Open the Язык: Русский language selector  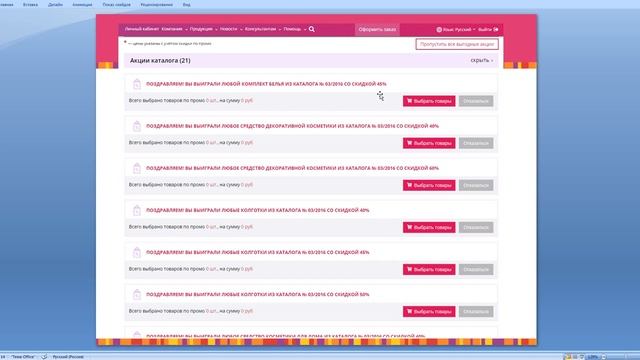click(x=459, y=29)
